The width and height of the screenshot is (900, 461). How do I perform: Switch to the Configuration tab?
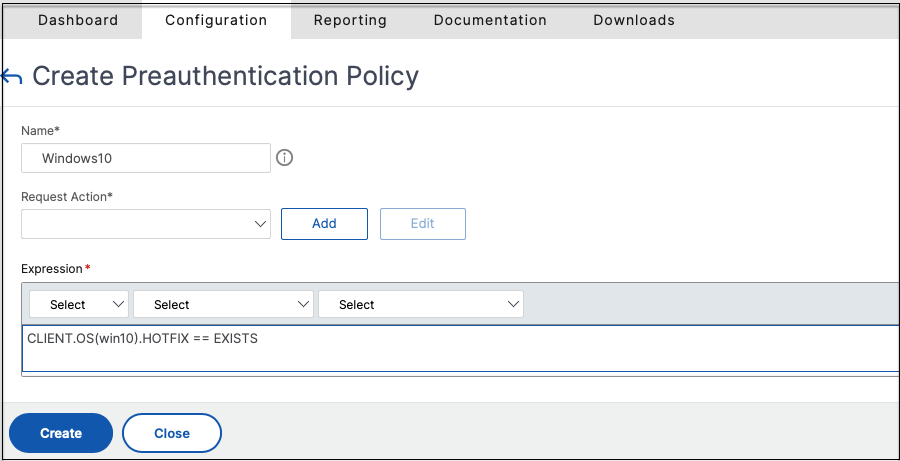pos(216,20)
